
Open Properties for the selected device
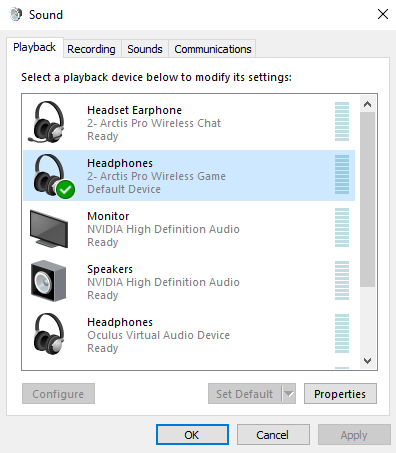pos(340,394)
